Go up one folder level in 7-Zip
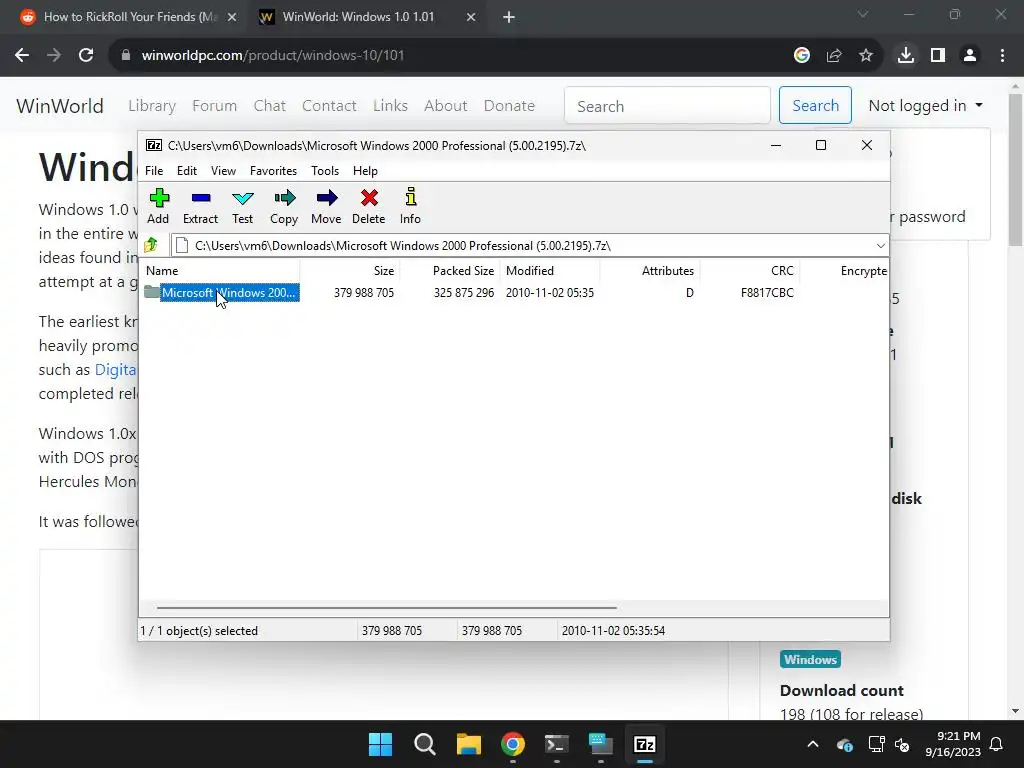 pyautogui.click(x=152, y=245)
